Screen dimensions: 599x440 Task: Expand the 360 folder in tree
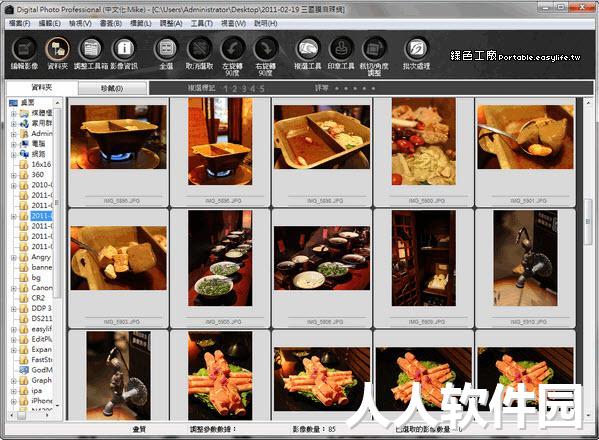13,175
